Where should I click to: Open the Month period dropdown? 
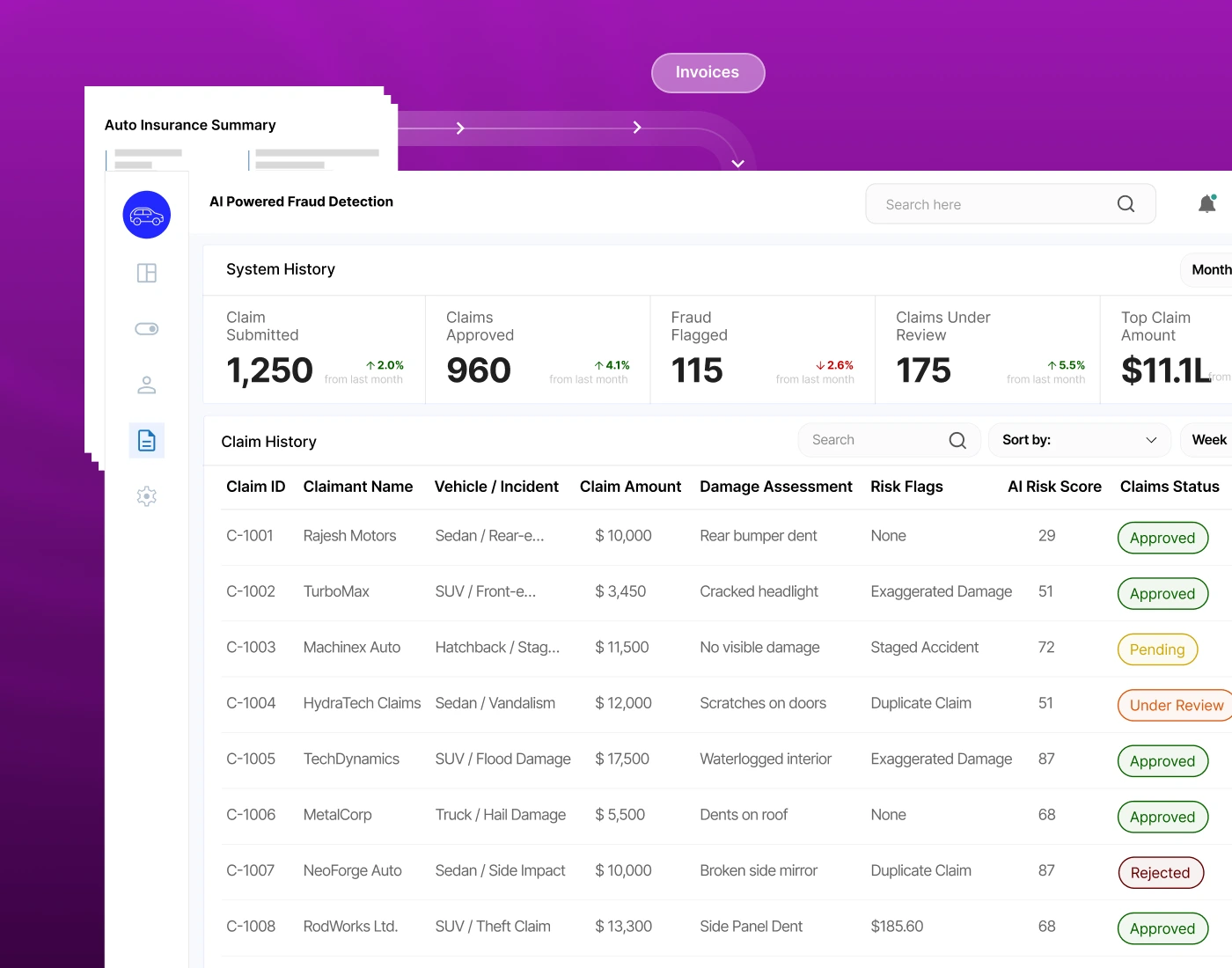[1207, 270]
